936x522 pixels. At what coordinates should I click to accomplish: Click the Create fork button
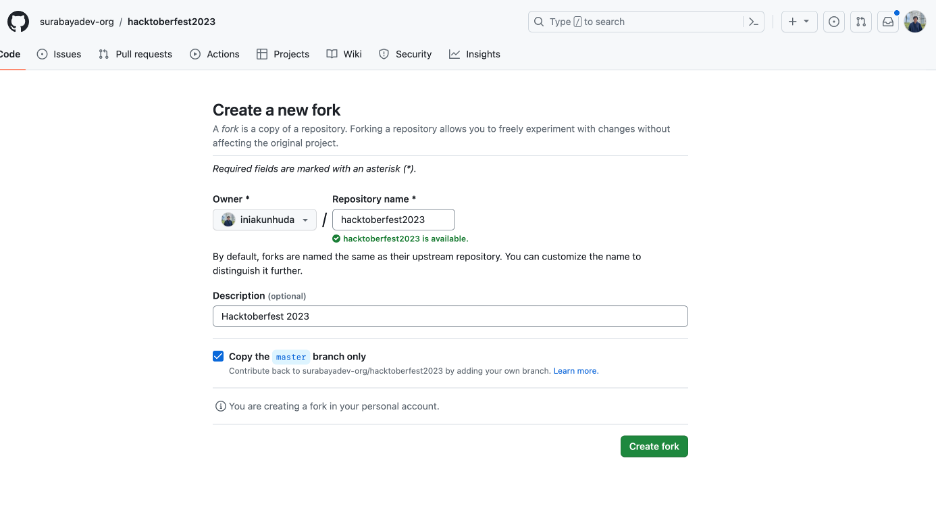pos(654,447)
